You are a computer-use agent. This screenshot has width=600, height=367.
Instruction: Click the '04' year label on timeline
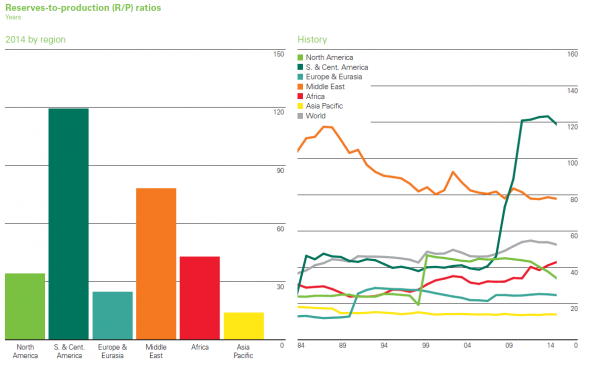click(x=467, y=346)
